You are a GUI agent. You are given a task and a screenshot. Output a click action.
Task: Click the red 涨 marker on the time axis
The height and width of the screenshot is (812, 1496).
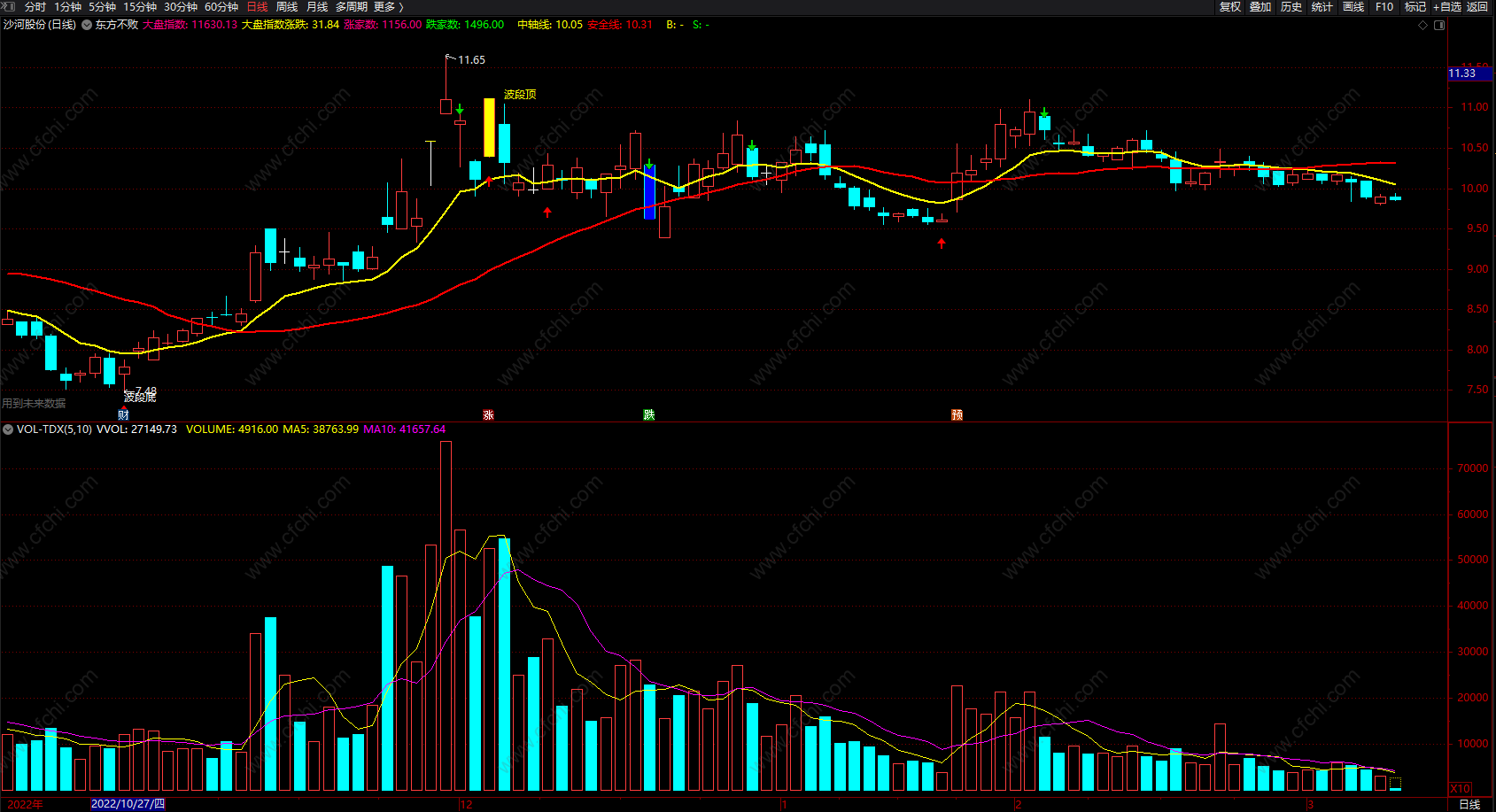click(x=488, y=414)
